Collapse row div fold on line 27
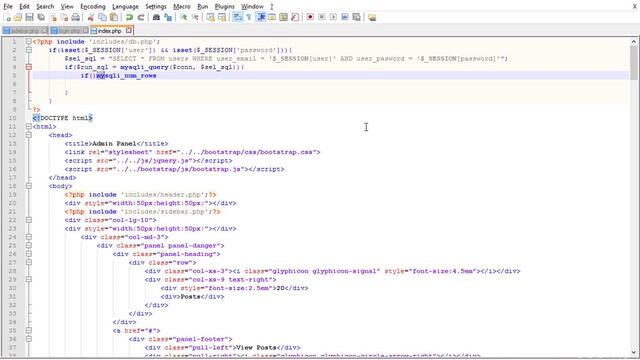Viewport: 640px width, 360px height. pos(29,262)
